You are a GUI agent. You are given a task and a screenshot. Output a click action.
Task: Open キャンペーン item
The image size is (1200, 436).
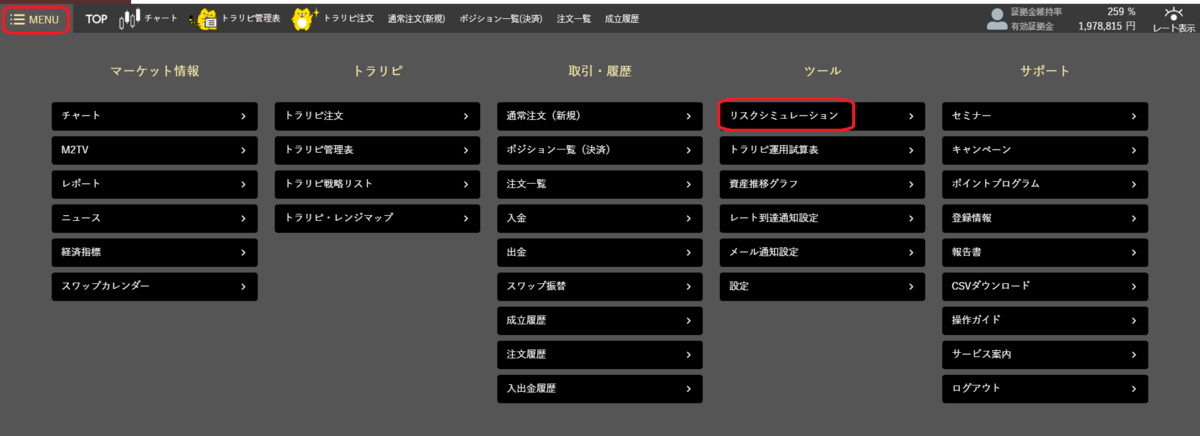pos(1045,150)
